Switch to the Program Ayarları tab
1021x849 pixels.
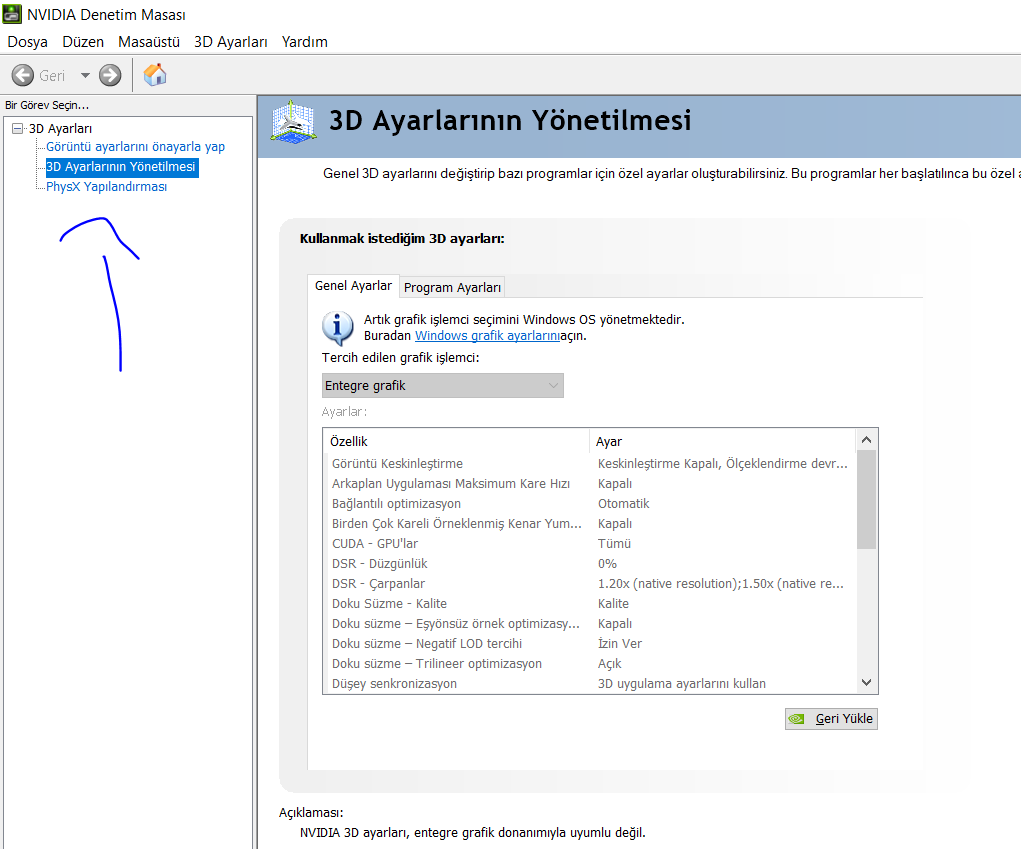pyautogui.click(x=453, y=287)
